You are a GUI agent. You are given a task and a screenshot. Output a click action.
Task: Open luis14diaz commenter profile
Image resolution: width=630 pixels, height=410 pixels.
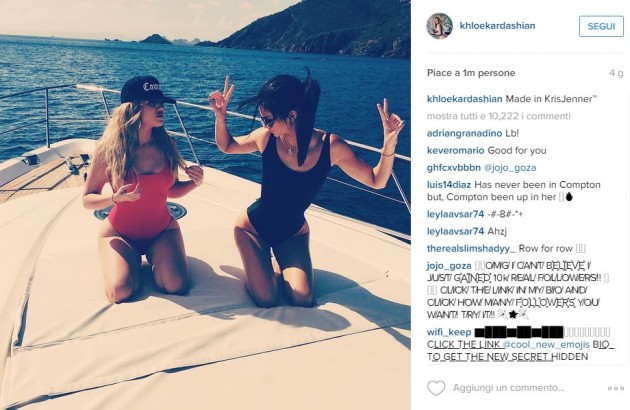tap(449, 185)
